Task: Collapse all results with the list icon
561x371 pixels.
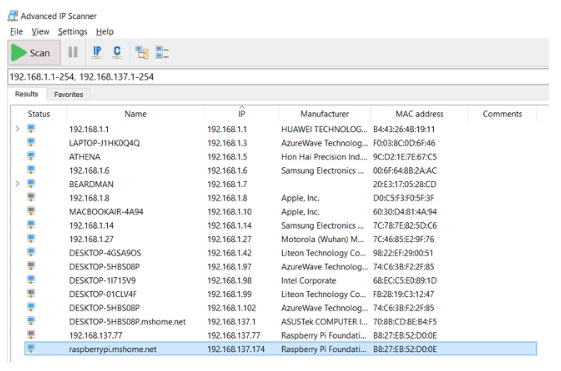Action: (x=162, y=52)
